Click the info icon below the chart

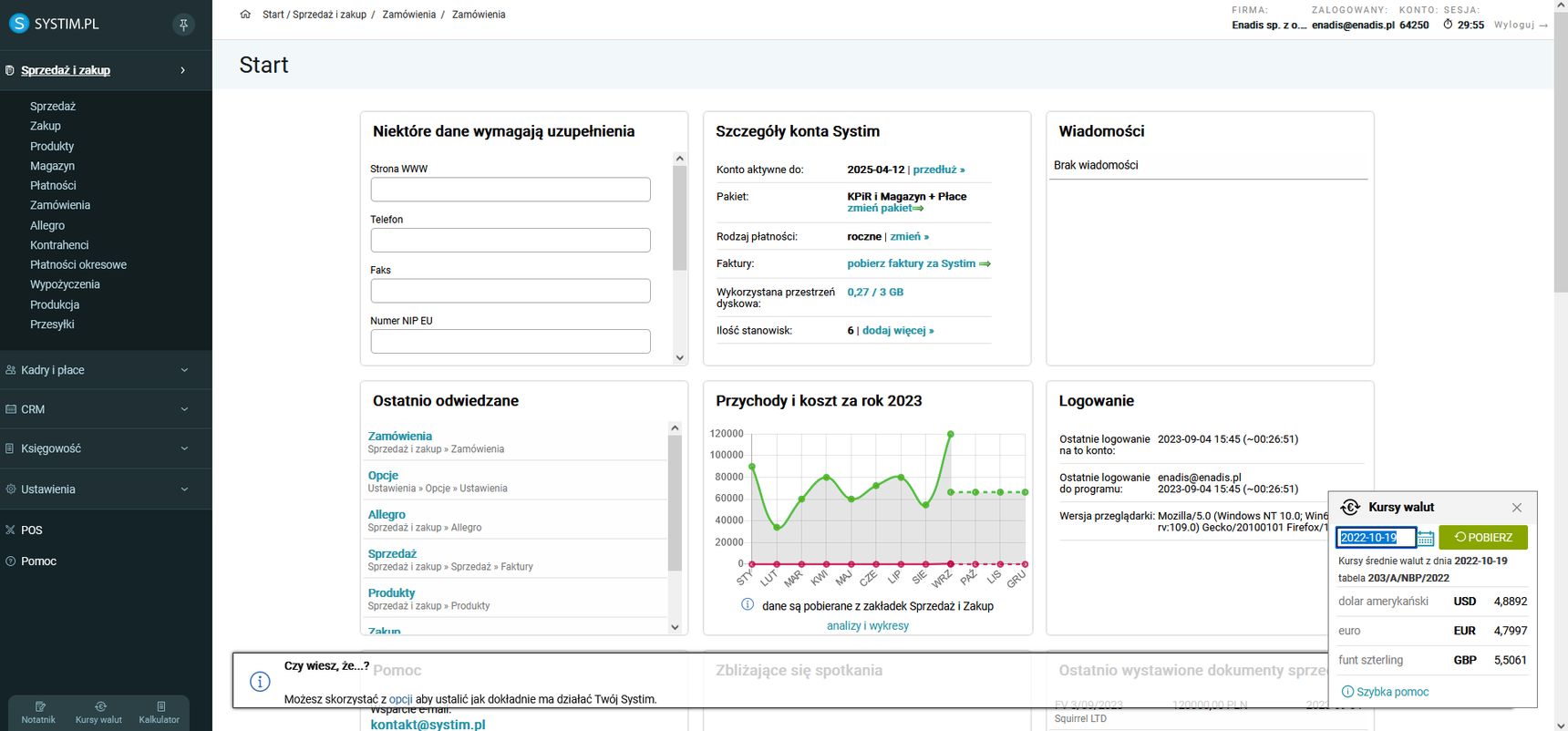click(748, 604)
